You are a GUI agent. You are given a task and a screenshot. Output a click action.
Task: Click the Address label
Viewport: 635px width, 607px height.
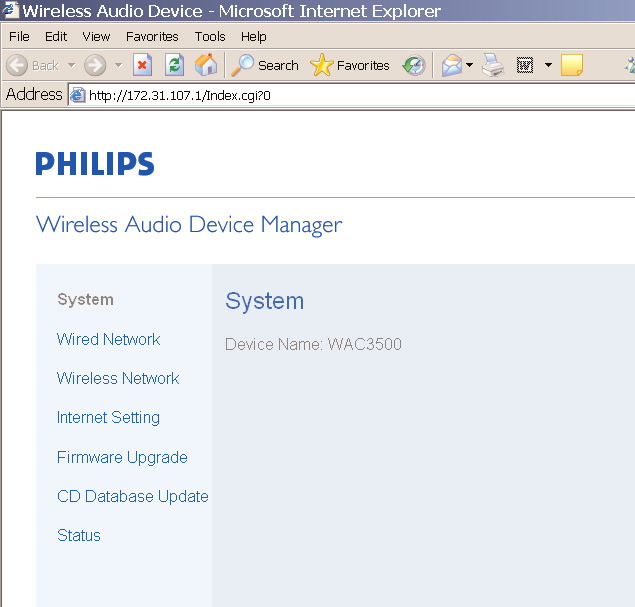pyautogui.click(x=34, y=94)
